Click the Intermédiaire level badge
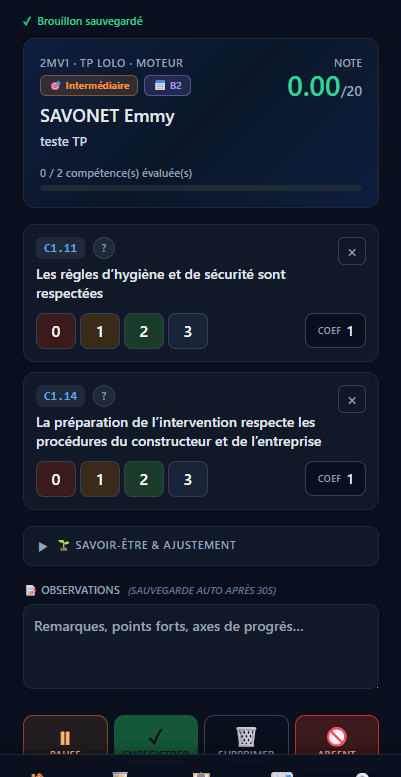Image resolution: width=401 pixels, height=777 pixels. 89,86
